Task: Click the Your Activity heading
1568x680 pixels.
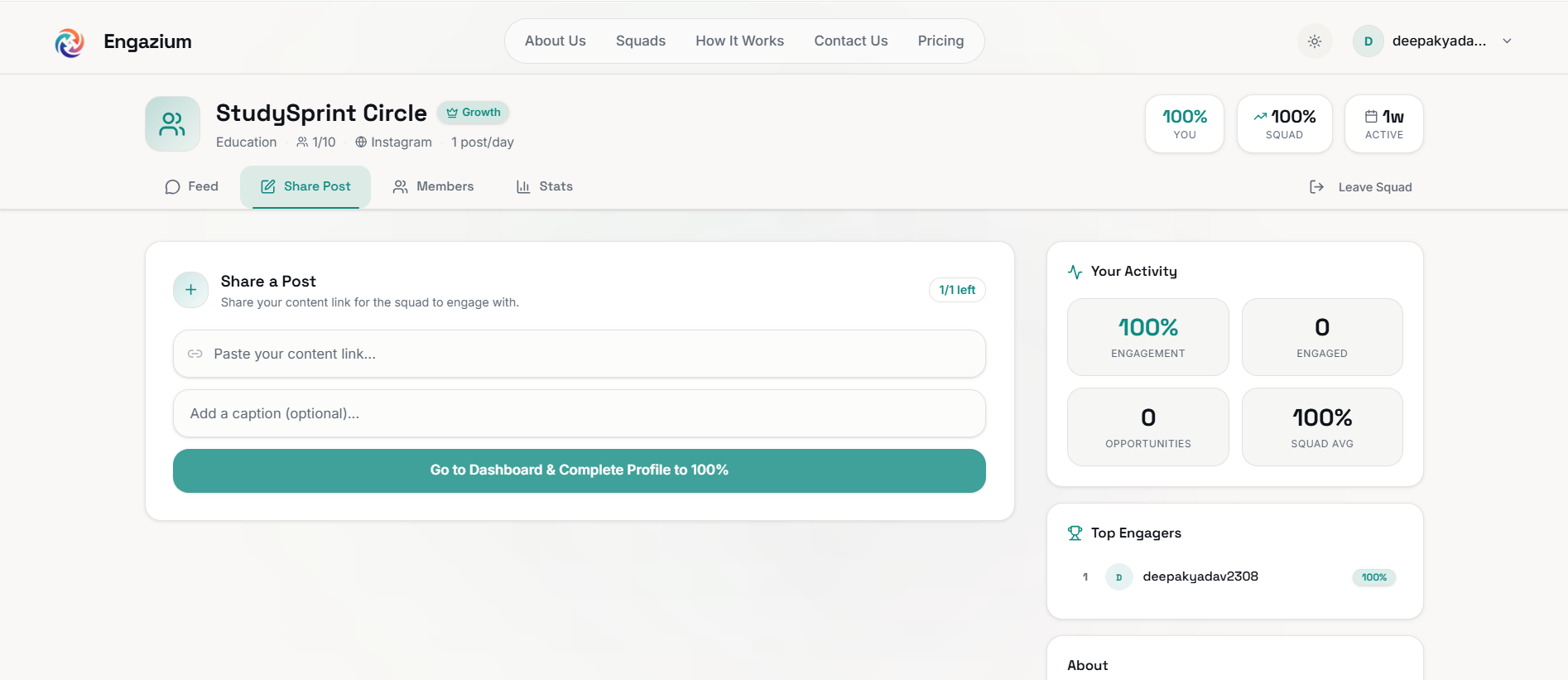Action: tap(1134, 272)
